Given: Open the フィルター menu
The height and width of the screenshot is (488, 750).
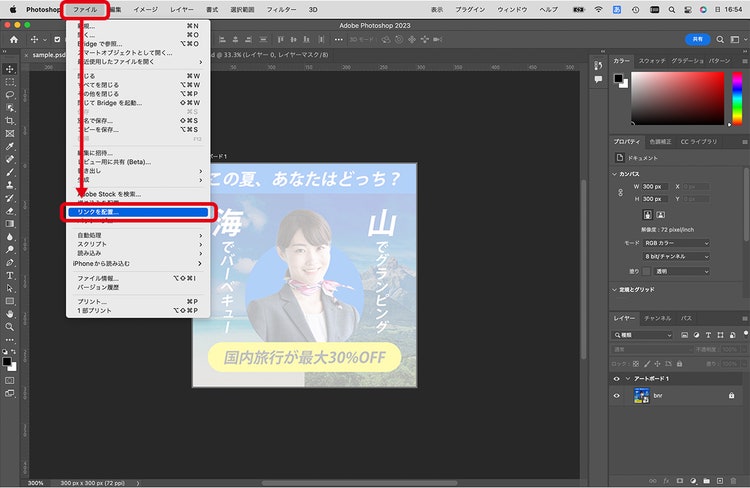Looking at the screenshot, I should click(281, 10).
